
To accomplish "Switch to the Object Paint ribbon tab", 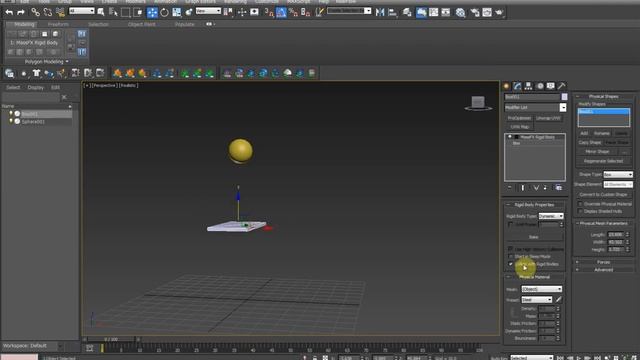I will click(x=141, y=24).
